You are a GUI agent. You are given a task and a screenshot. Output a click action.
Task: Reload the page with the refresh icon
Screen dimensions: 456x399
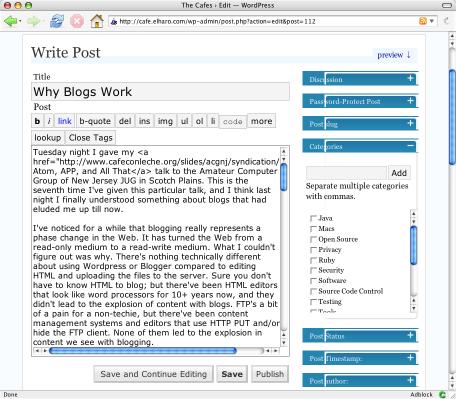click(57, 21)
